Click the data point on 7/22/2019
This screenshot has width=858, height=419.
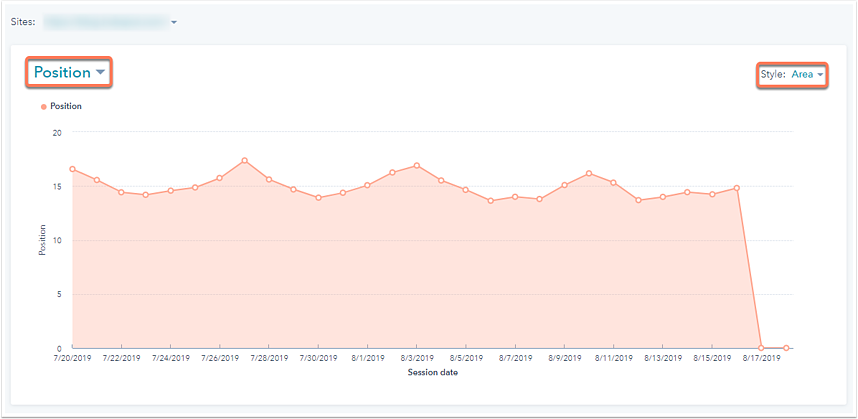coord(121,192)
